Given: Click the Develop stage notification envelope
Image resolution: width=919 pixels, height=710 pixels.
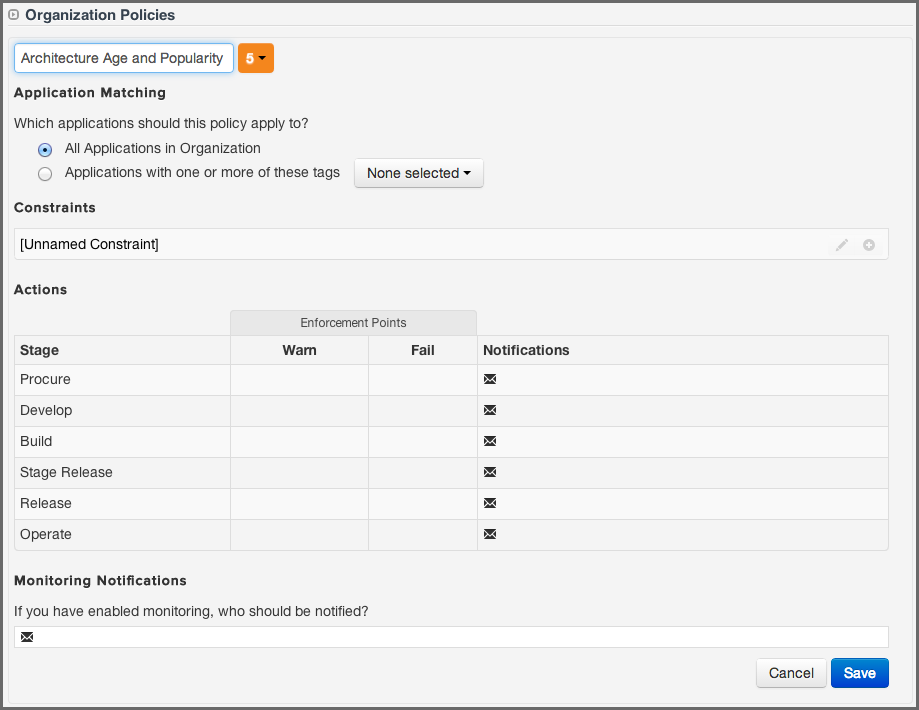Looking at the screenshot, I should [489, 410].
